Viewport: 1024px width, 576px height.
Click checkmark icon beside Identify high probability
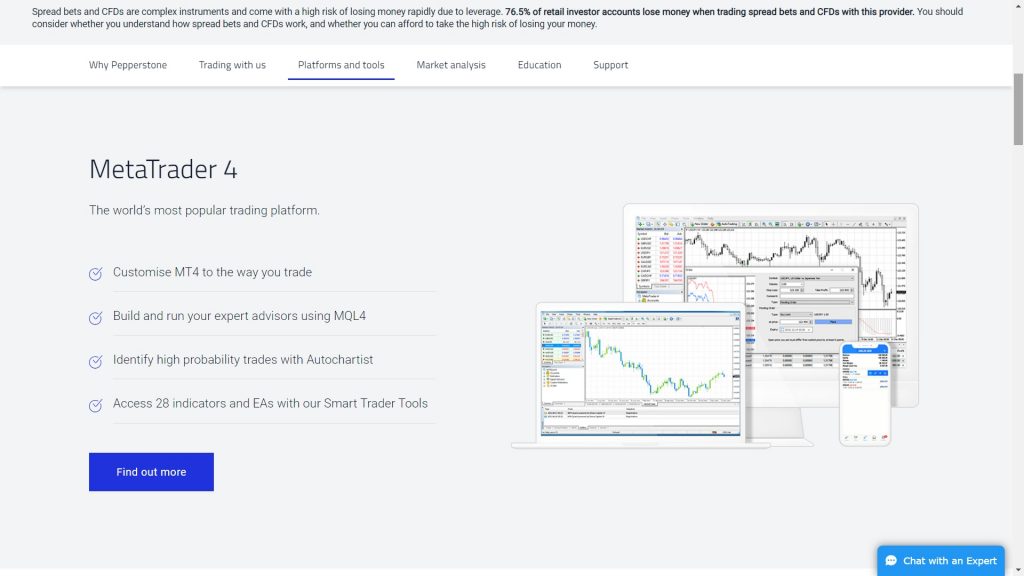(x=96, y=362)
